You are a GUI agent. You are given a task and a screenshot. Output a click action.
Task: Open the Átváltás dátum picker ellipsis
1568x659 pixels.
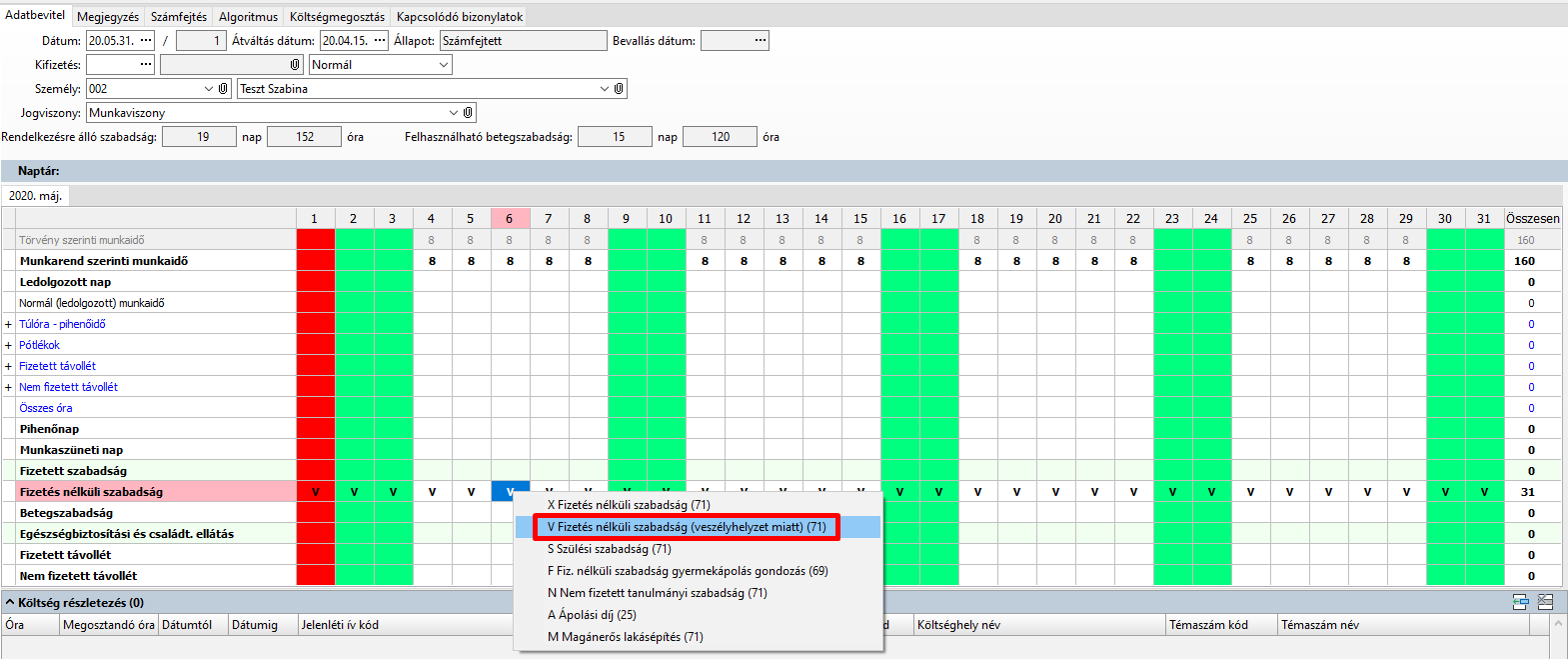[x=380, y=41]
